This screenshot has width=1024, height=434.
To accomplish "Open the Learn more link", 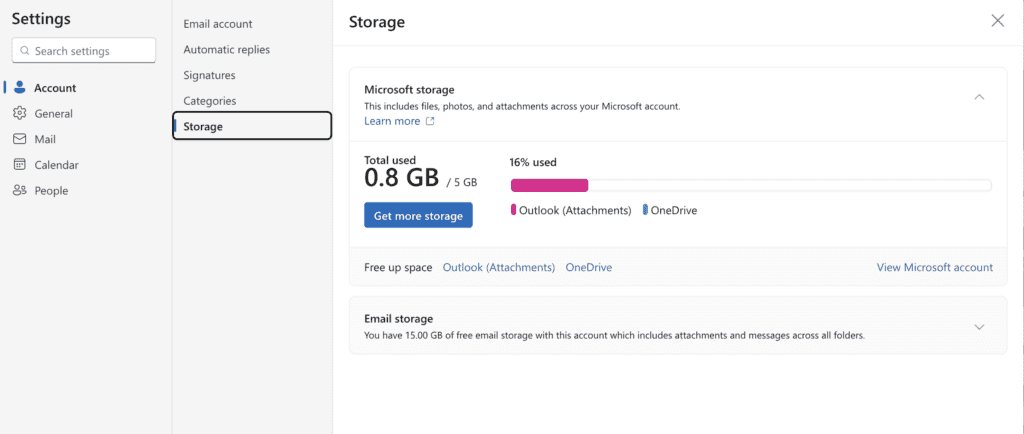I will click(x=392, y=121).
